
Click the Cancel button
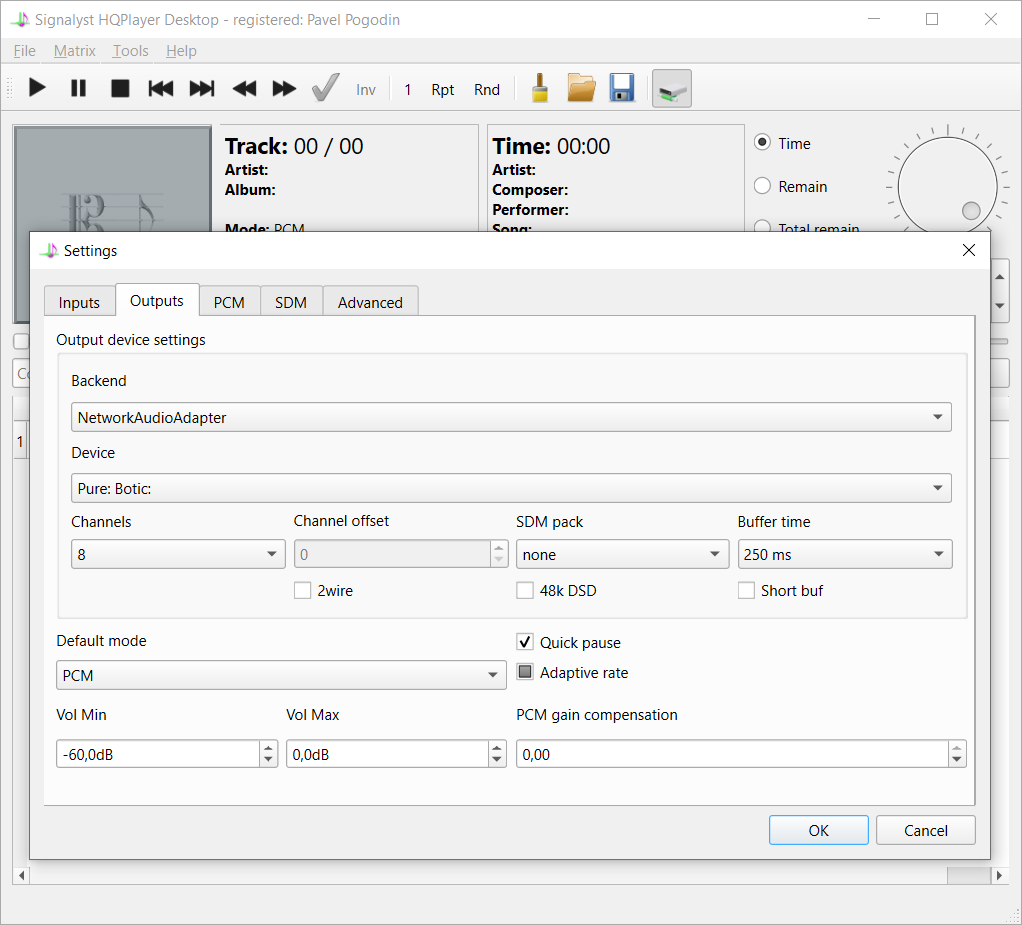pos(925,830)
